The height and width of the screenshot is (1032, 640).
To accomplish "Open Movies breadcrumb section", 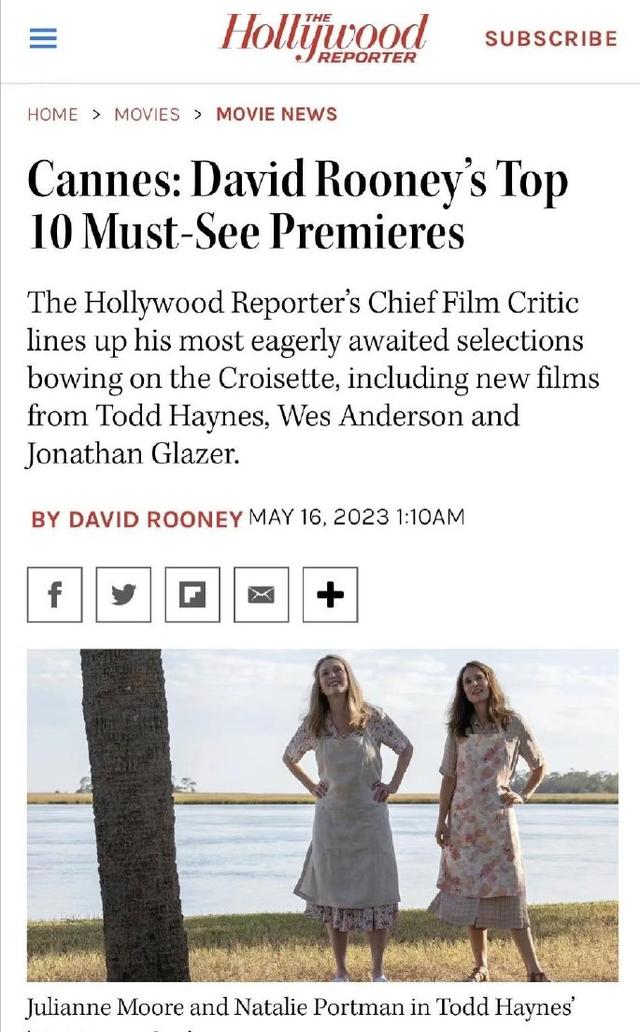I will click(x=147, y=115).
